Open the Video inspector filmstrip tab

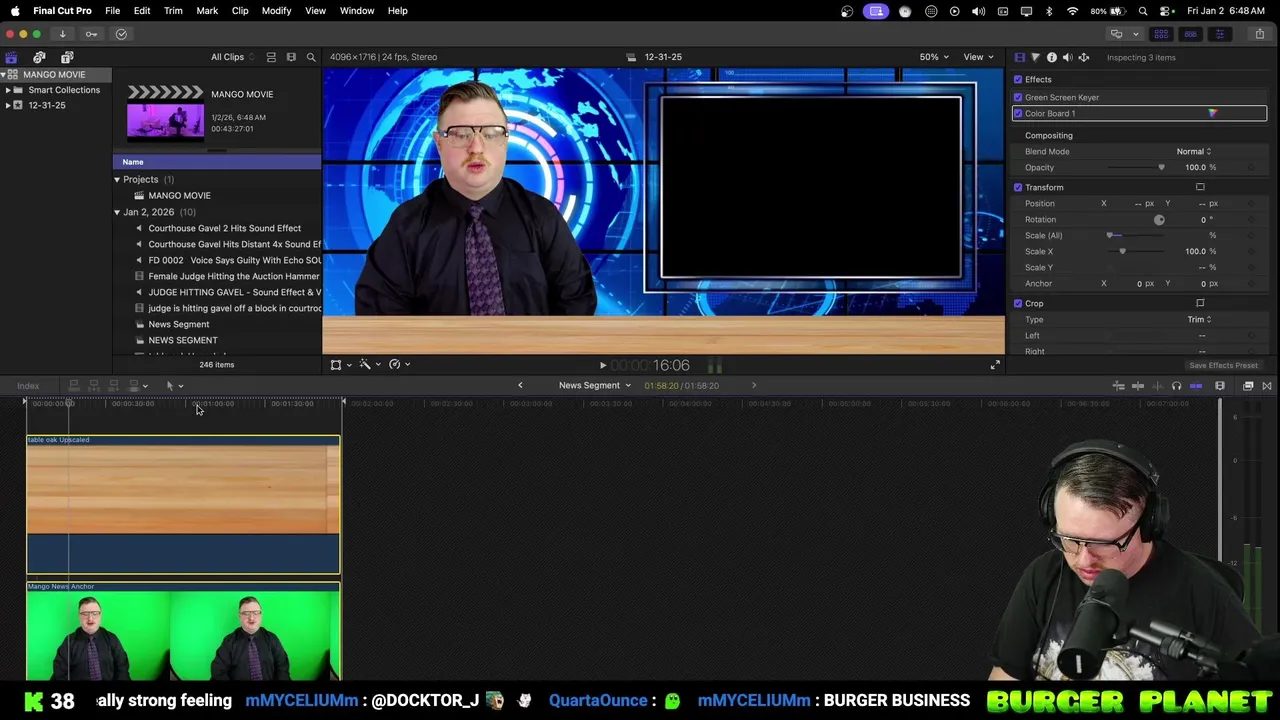(1019, 57)
